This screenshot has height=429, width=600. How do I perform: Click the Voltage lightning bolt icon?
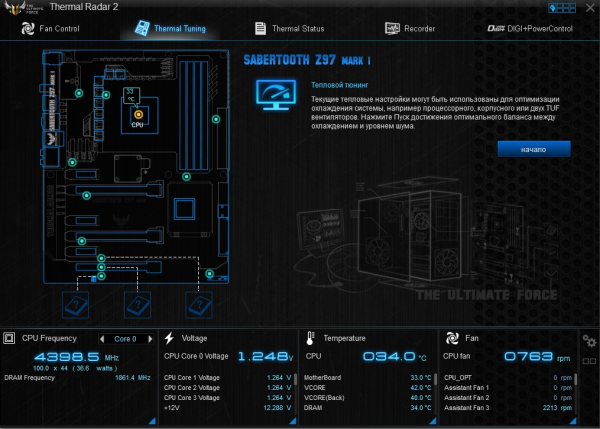point(169,338)
